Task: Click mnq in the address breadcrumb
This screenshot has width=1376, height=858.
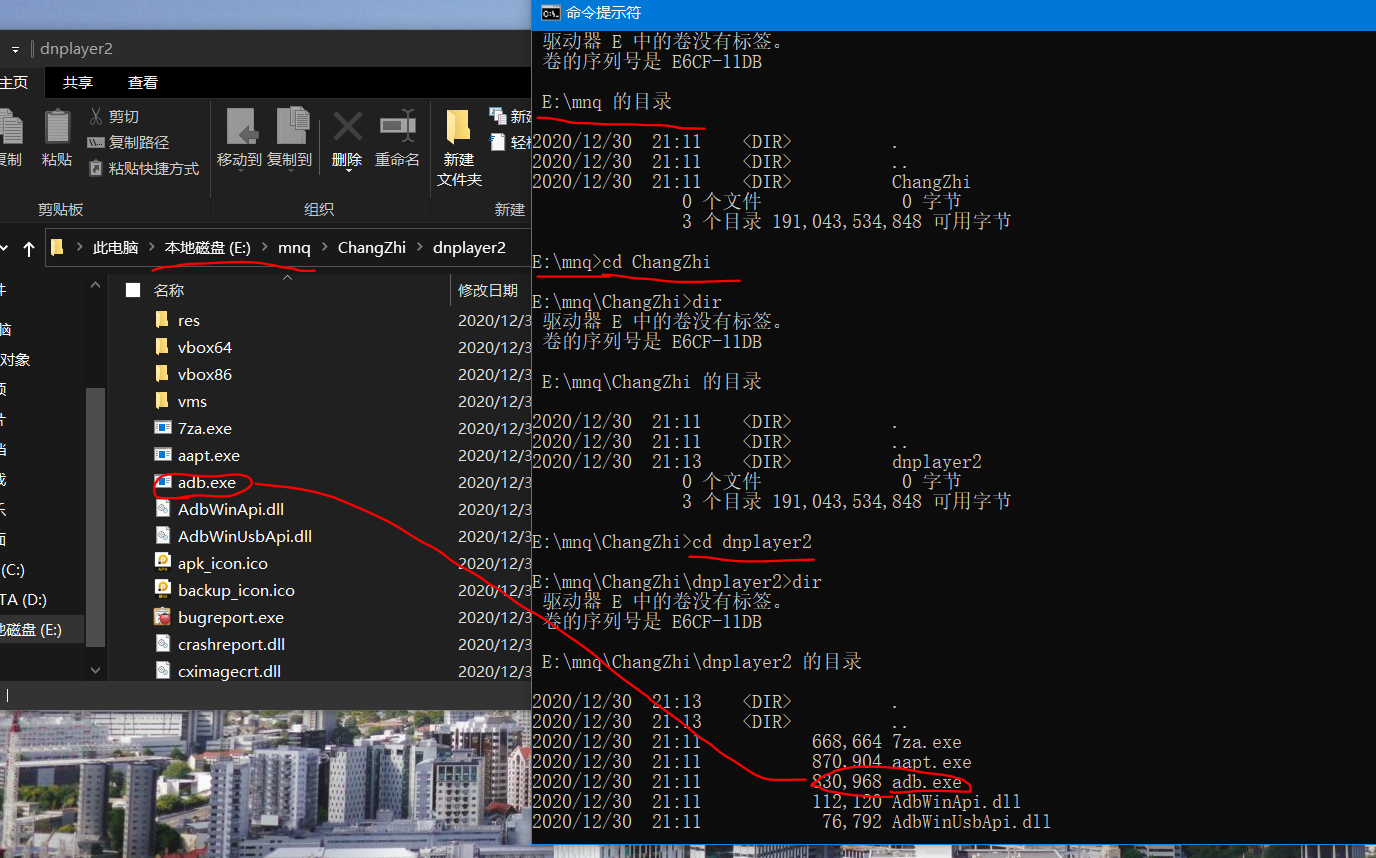Action: pyautogui.click(x=294, y=247)
